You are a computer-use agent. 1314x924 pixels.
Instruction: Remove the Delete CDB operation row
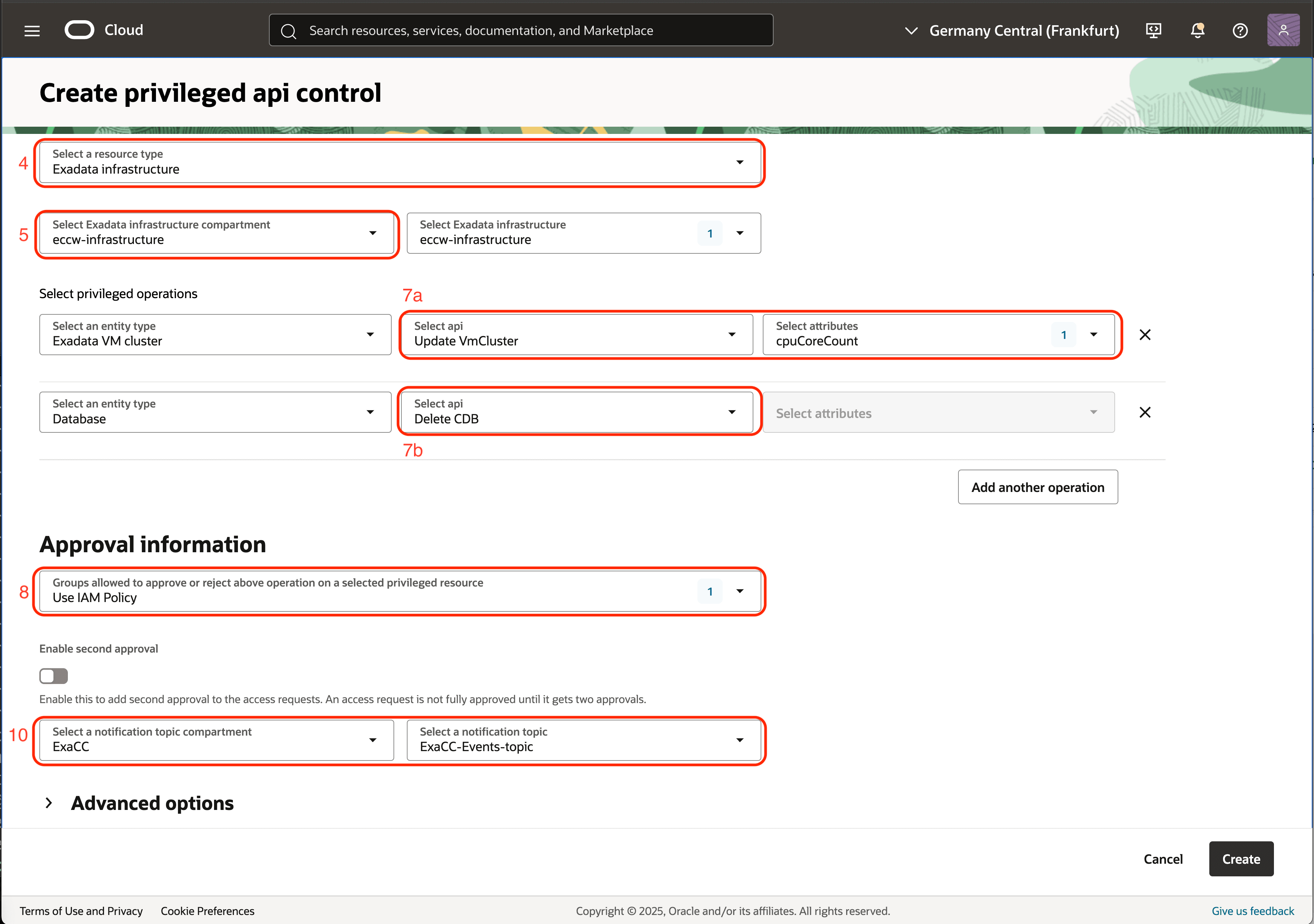point(1145,412)
